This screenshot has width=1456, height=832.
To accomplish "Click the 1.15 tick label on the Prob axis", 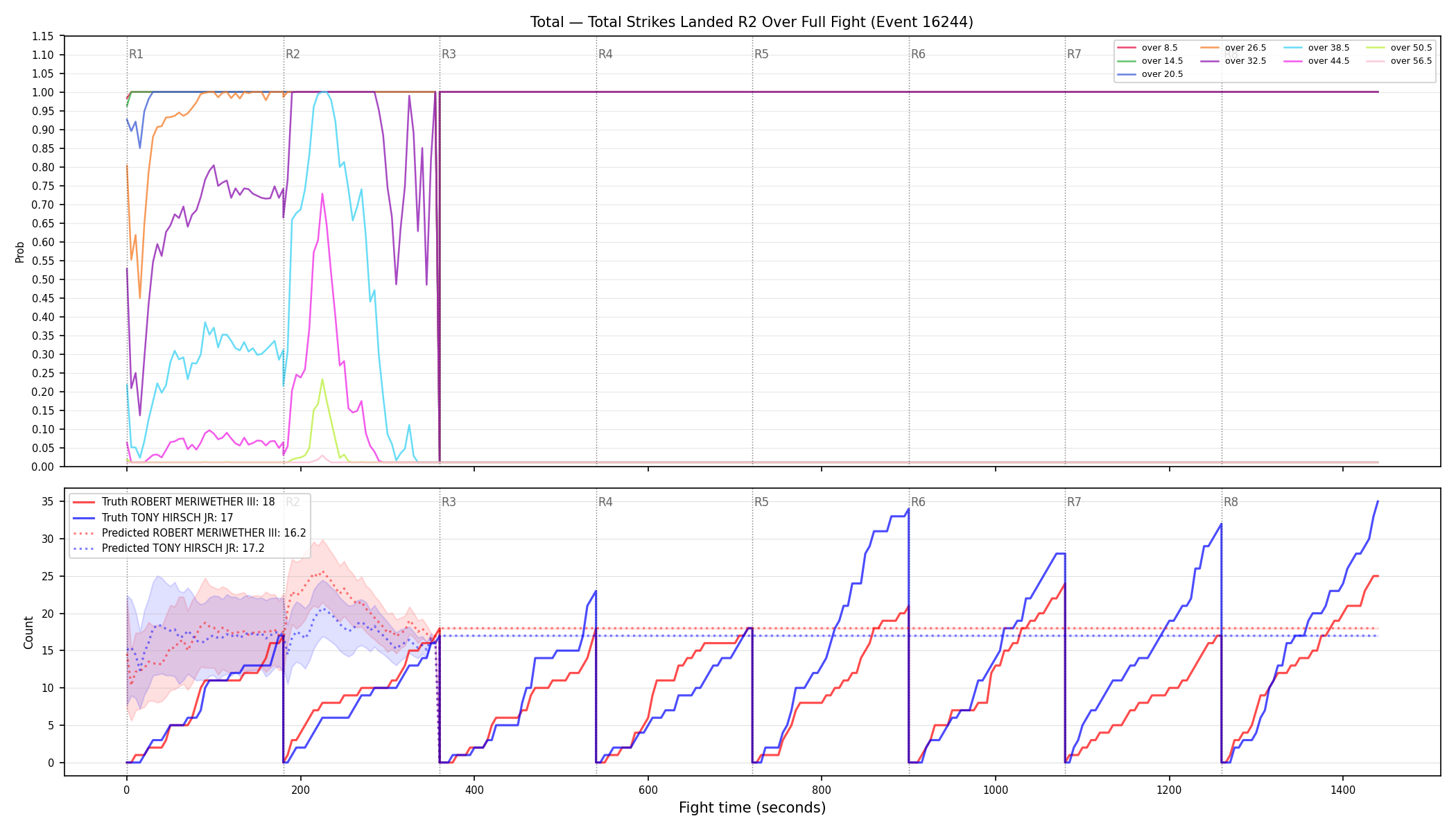I will (x=44, y=36).
